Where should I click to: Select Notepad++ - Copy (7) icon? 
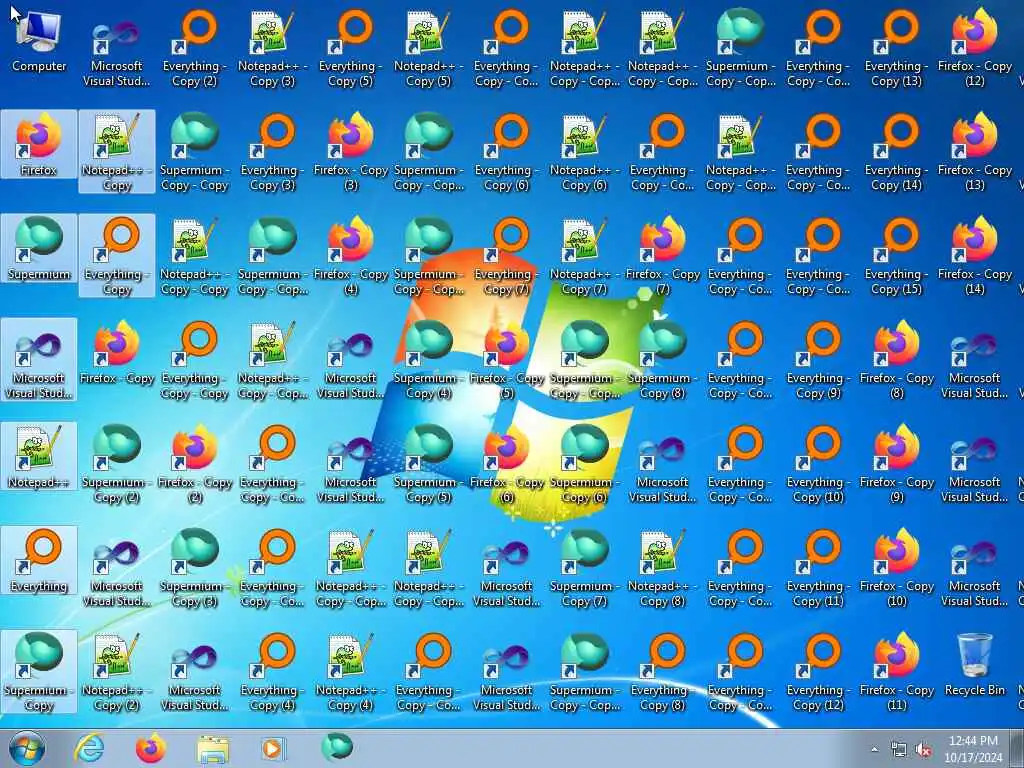tap(584, 256)
